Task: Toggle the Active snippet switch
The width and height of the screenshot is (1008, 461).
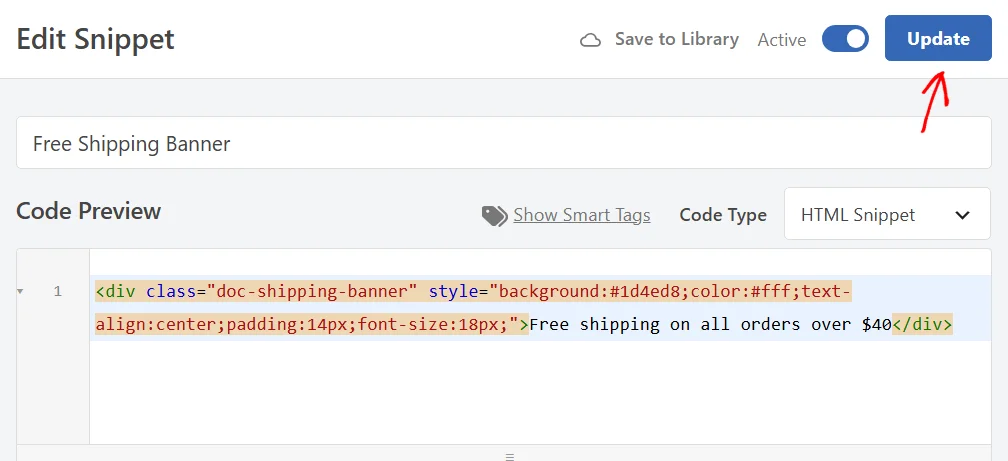Action: [x=845, y=39]
